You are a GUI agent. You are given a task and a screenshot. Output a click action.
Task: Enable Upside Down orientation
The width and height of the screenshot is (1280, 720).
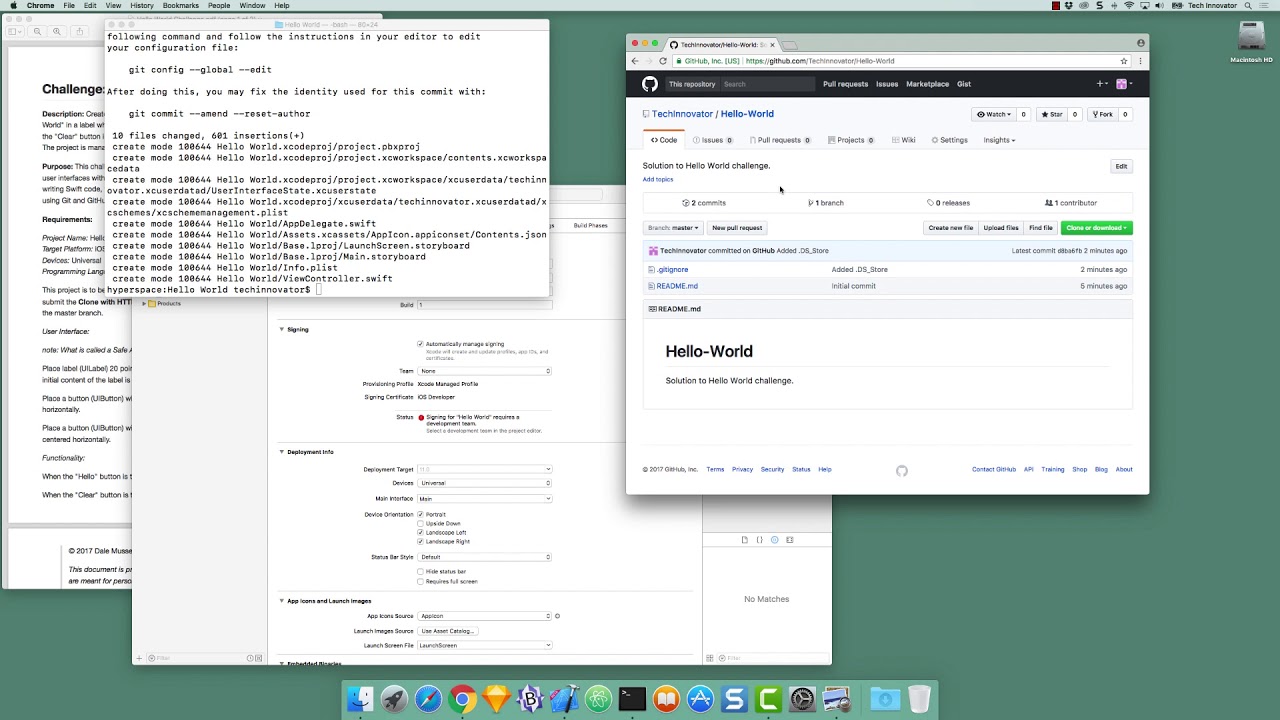(x=420, y=523)
